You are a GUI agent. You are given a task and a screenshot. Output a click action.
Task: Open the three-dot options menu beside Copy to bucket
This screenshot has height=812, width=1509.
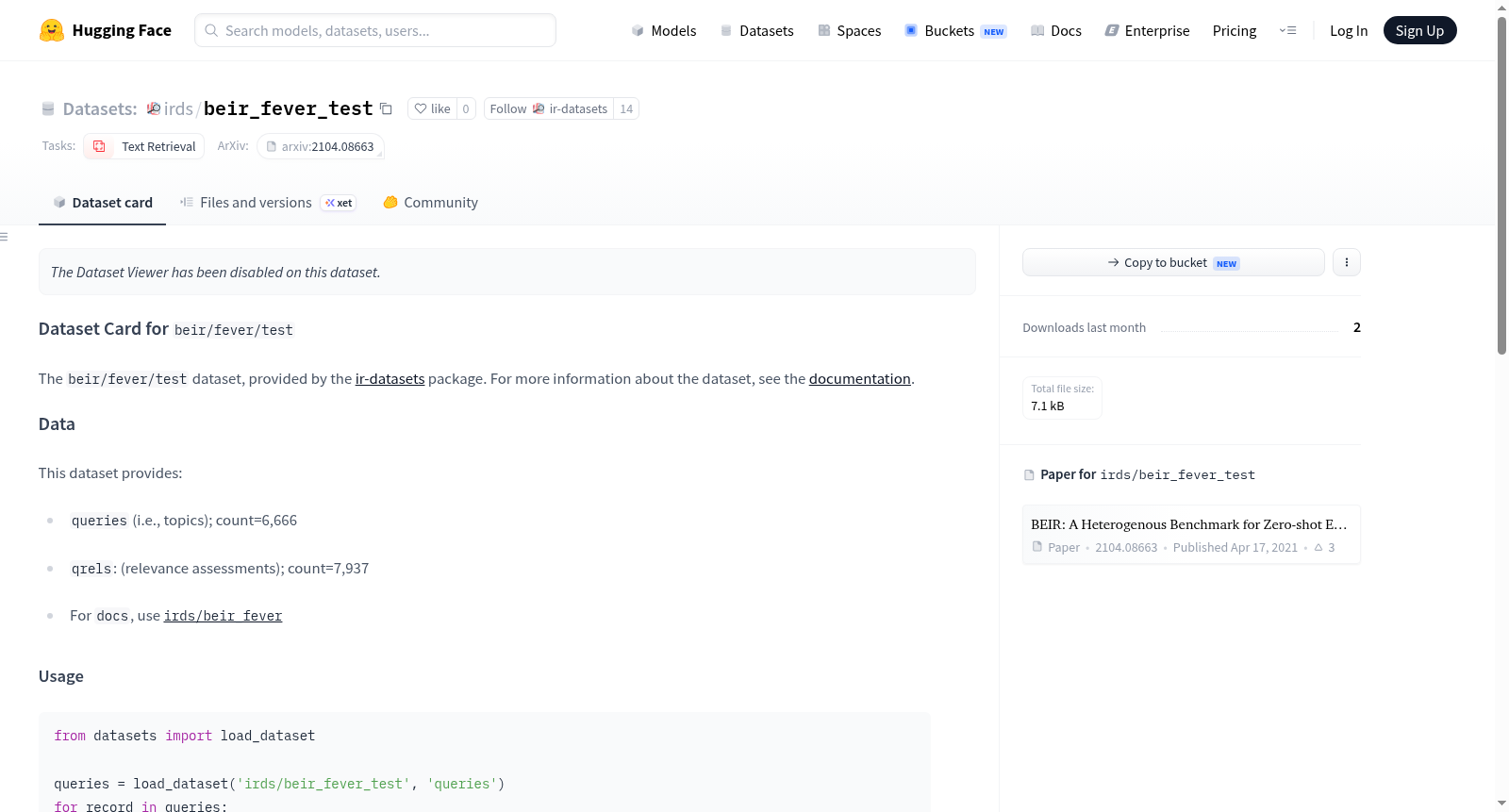point(1347,262)
